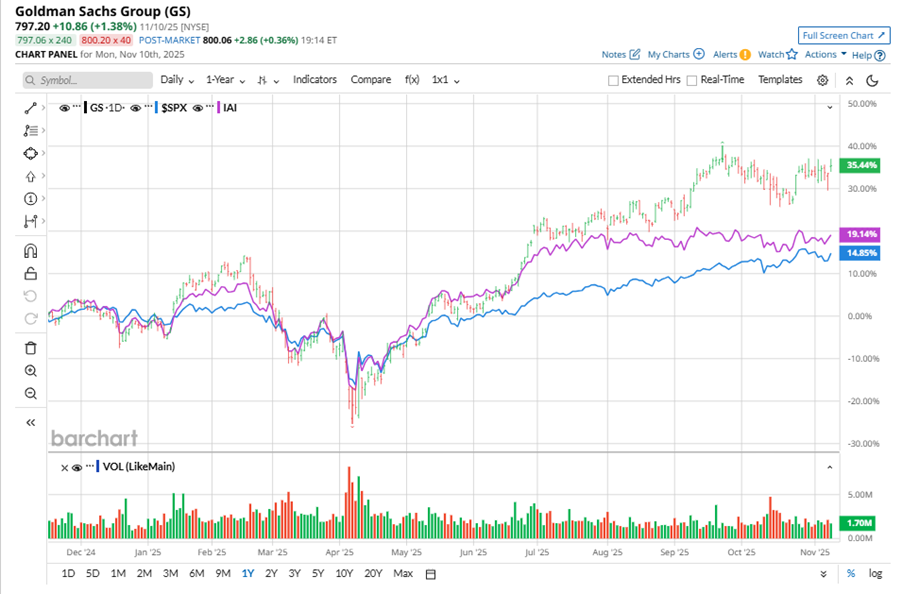Open the Daily interval dropdown

[x=177, y=80]
